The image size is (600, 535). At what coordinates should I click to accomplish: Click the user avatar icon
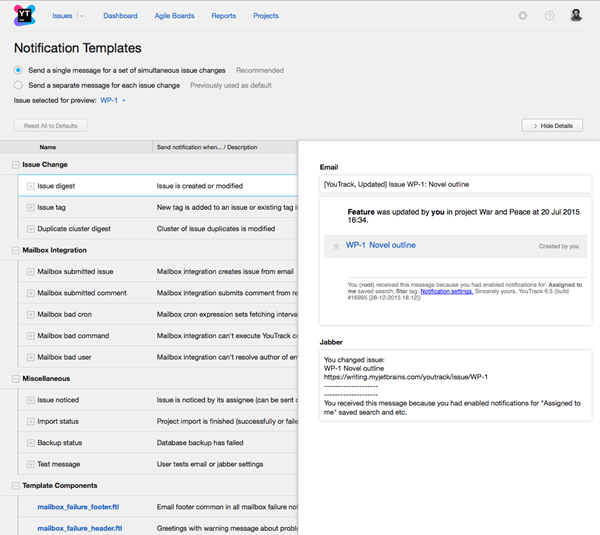[x=577, y=16]
